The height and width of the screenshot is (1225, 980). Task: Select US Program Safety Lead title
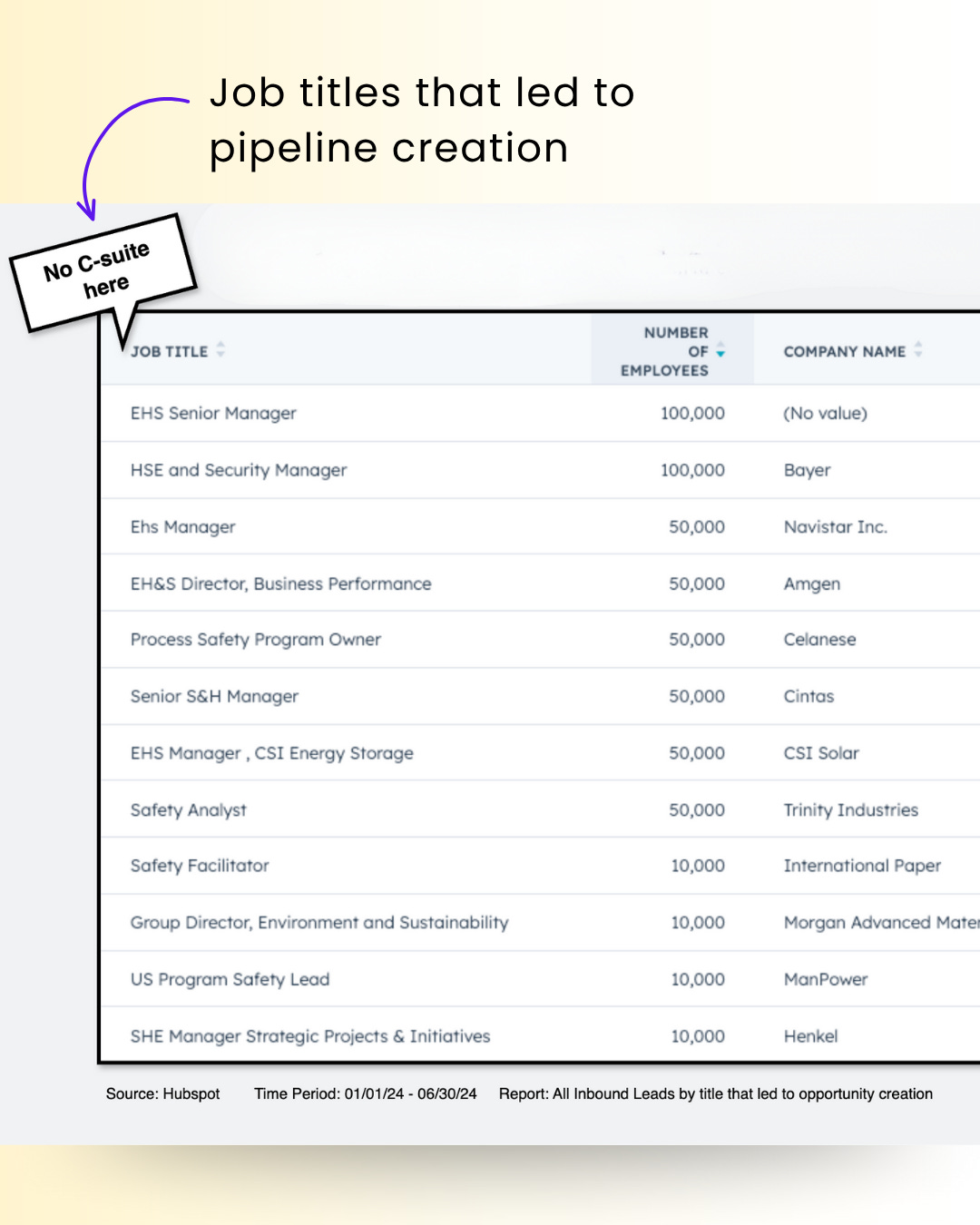click(x=230, y=979)
